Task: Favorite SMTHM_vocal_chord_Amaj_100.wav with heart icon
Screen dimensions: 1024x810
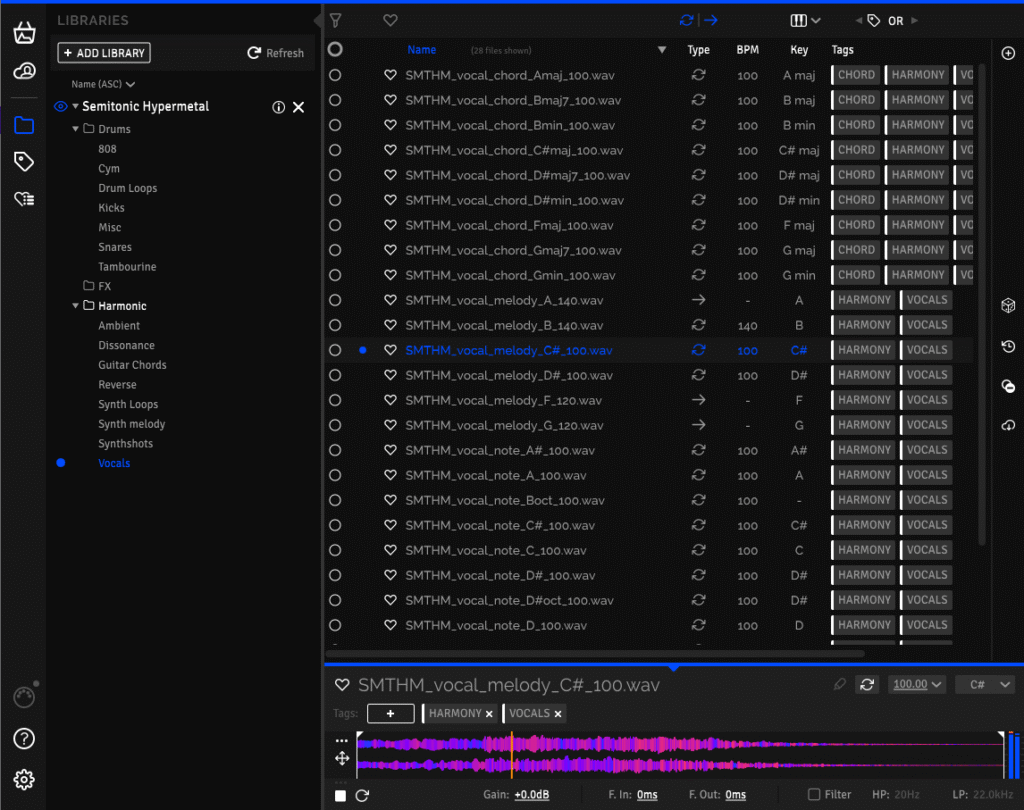Action: coord(391,75)
